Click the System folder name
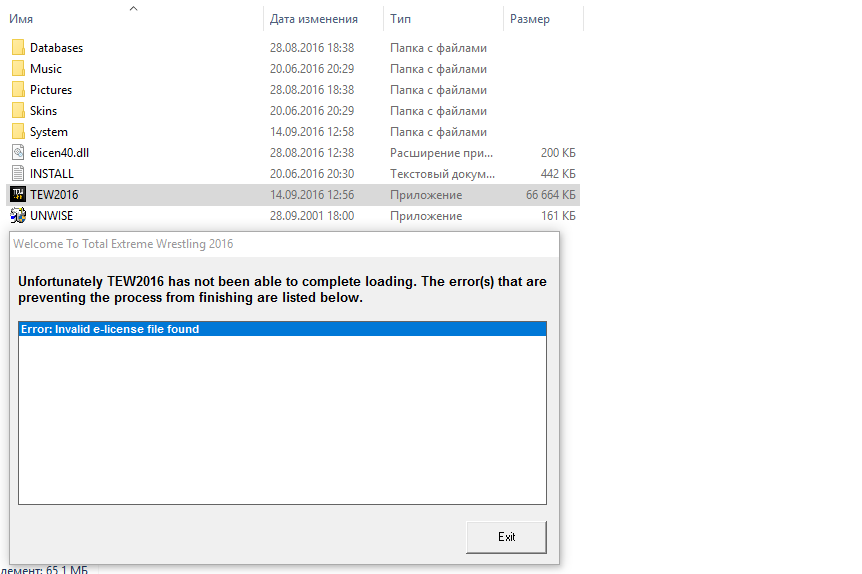 (49, 132)
